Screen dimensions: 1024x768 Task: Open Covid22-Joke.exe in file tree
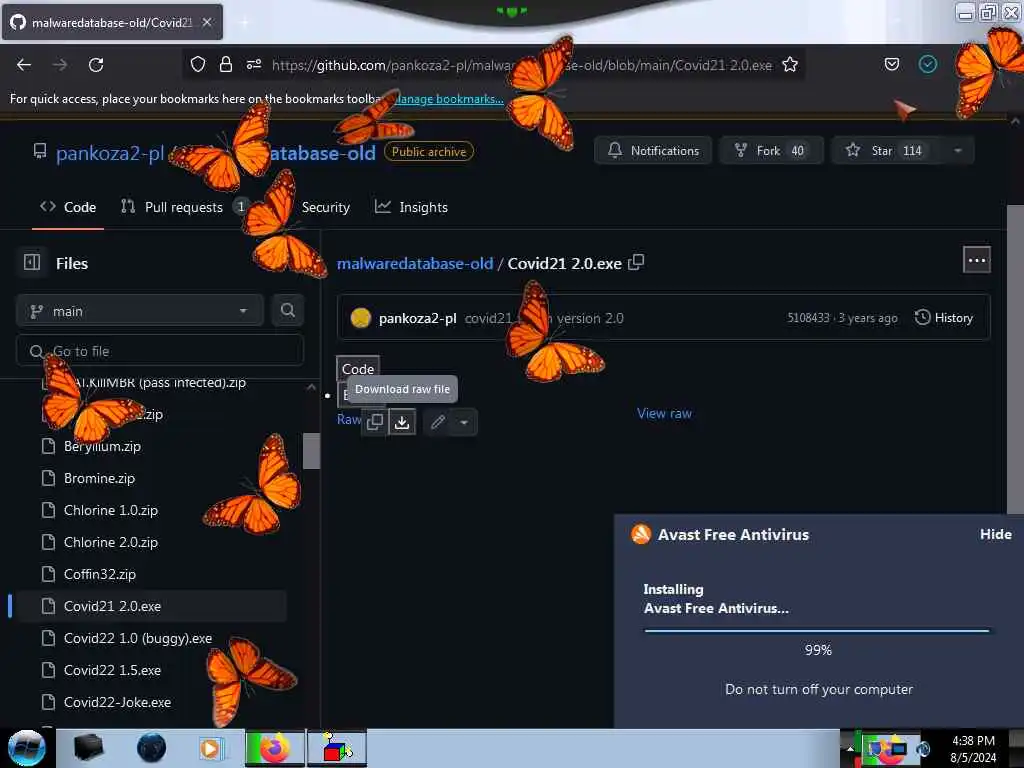(117, 702)
